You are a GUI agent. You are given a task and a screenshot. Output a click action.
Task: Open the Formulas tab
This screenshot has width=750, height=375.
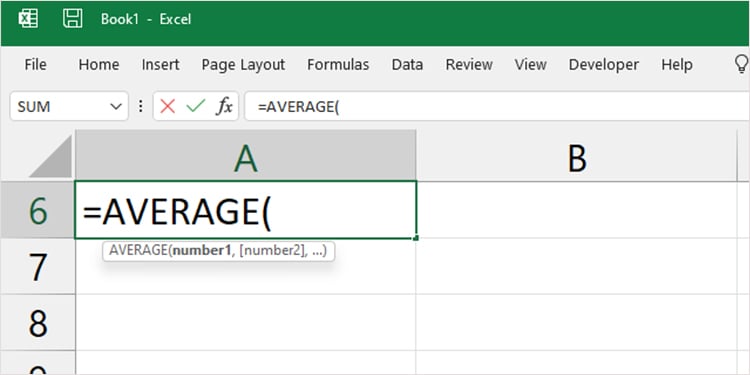coord(338,65)
